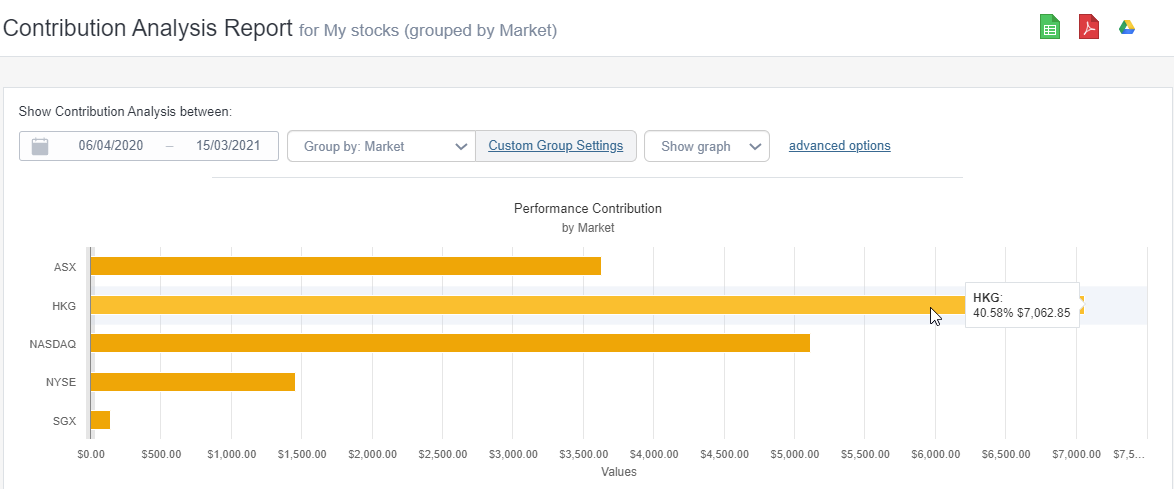Select the ASX bar in chart
Viewport: 1174px width, 489px height.
point(345,266)
